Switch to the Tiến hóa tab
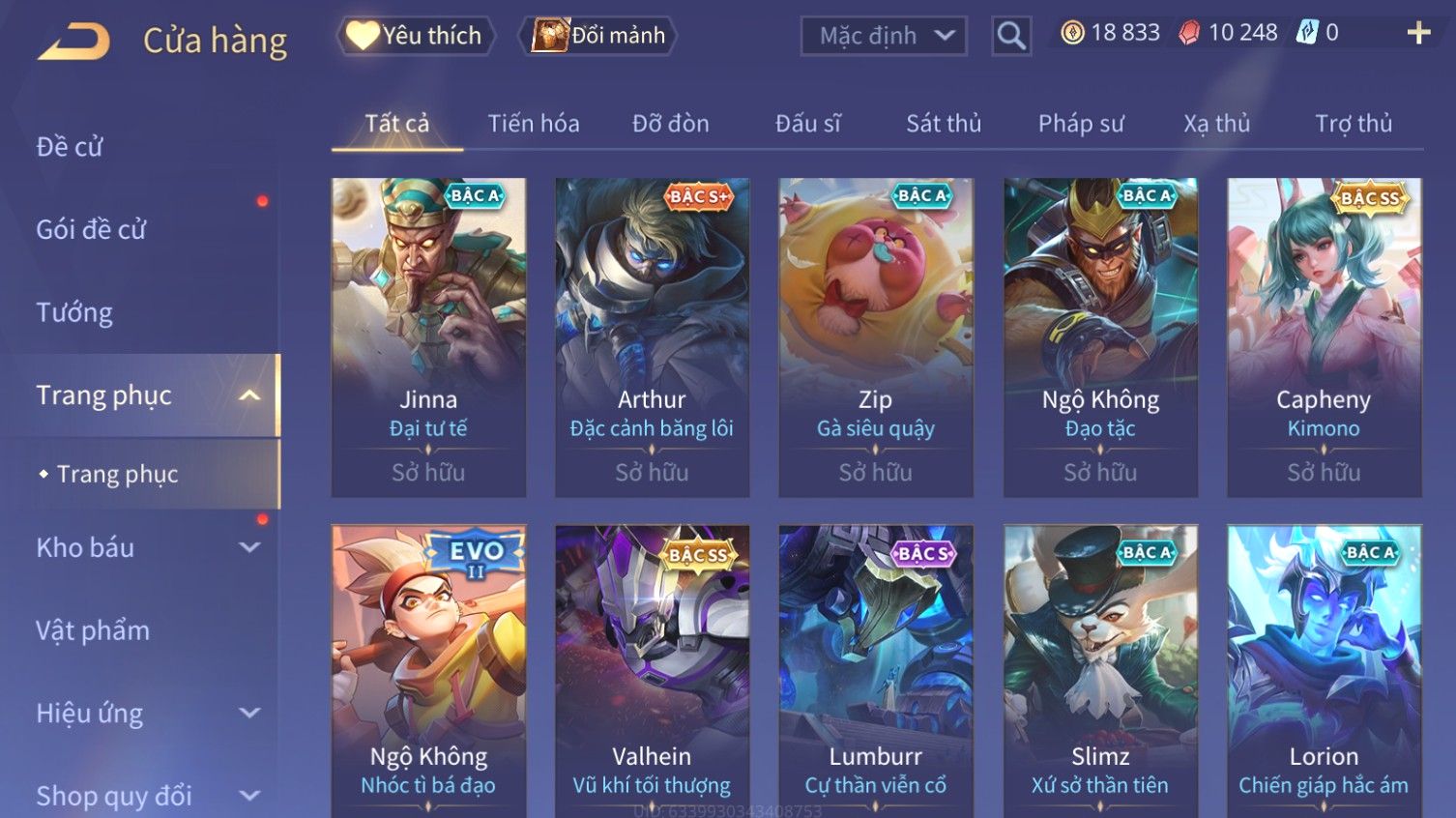 [x=534, y=124]
